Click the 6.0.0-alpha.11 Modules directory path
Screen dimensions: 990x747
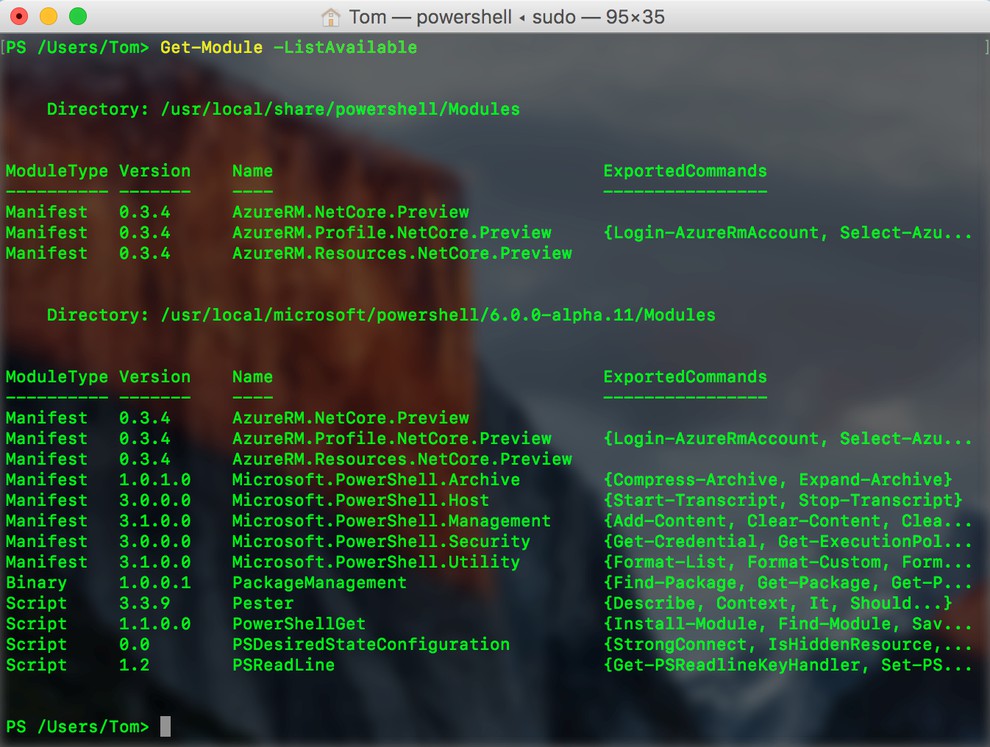click(438, 315)
